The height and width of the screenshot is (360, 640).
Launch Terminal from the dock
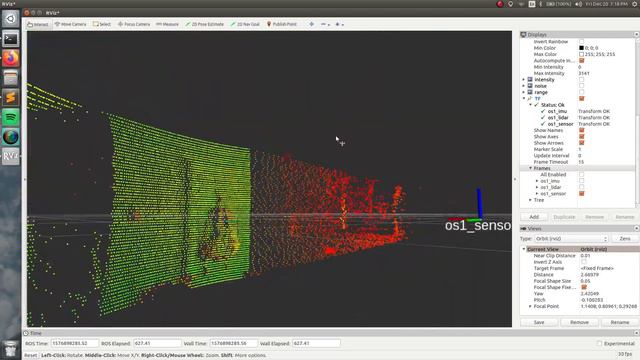[x=11, y=39]
